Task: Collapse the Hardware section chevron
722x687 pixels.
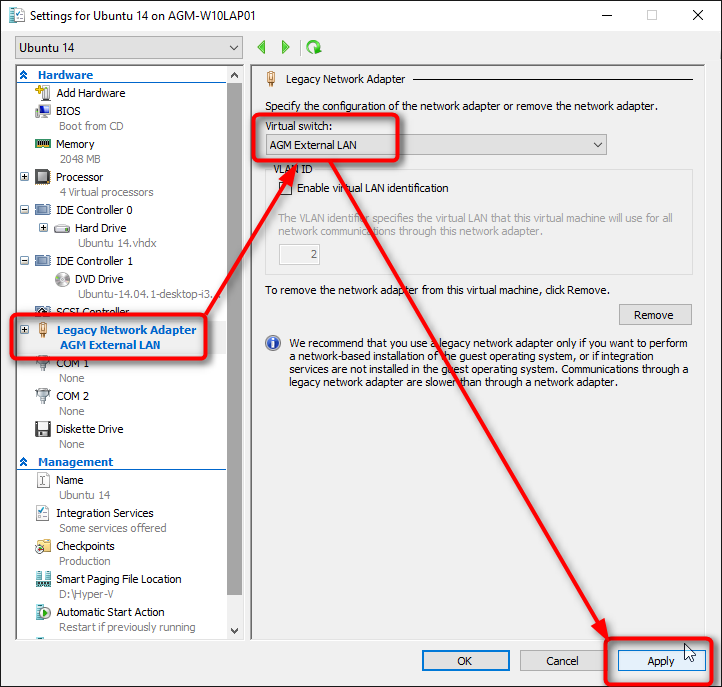Action: pyautogui.click(x=24, y=75)
